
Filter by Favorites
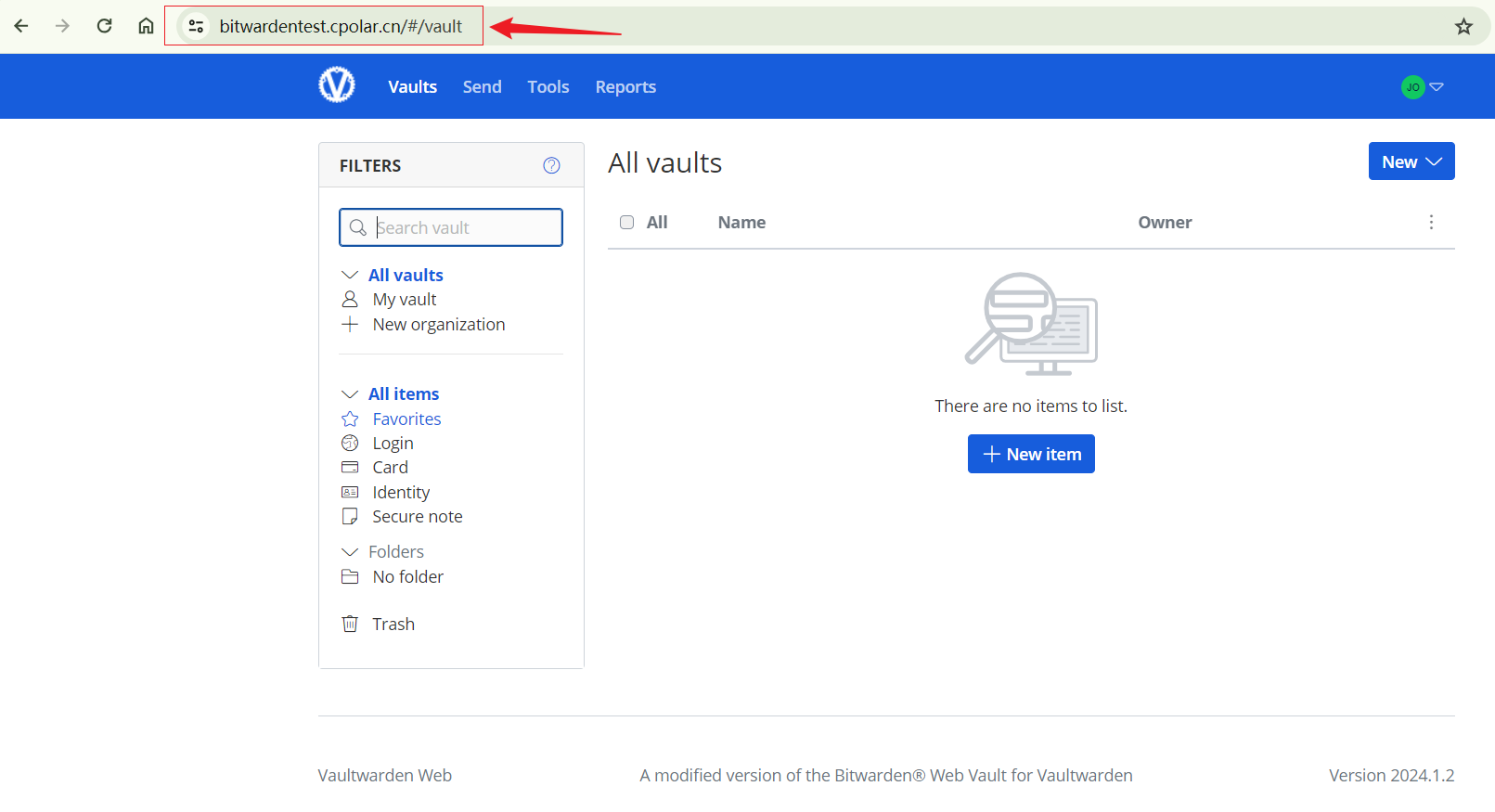(406, 419)
